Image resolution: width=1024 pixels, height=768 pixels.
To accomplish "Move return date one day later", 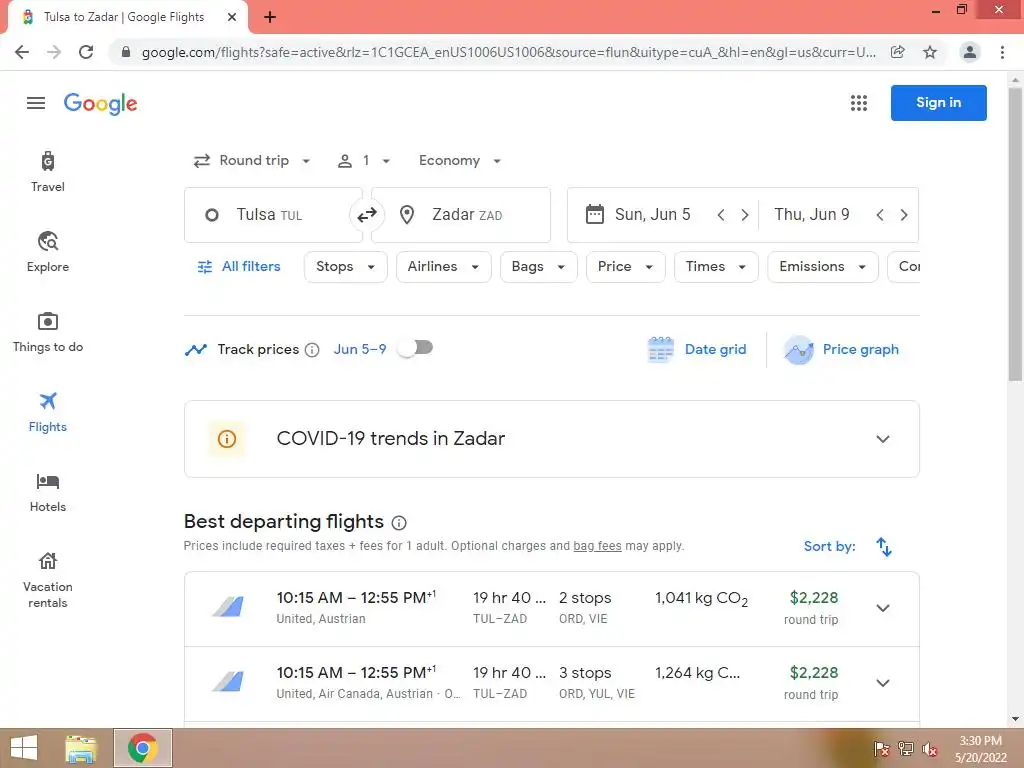I will pos(904,214).
